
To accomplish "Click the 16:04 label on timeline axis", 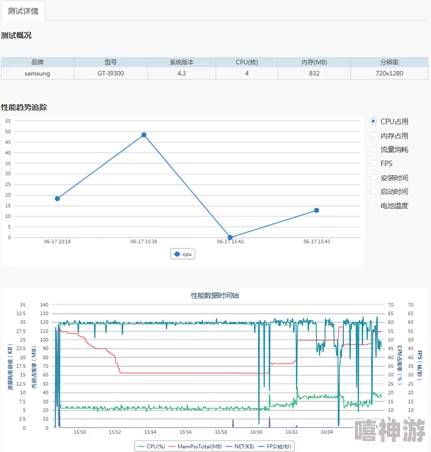I will tap(327, 432).
